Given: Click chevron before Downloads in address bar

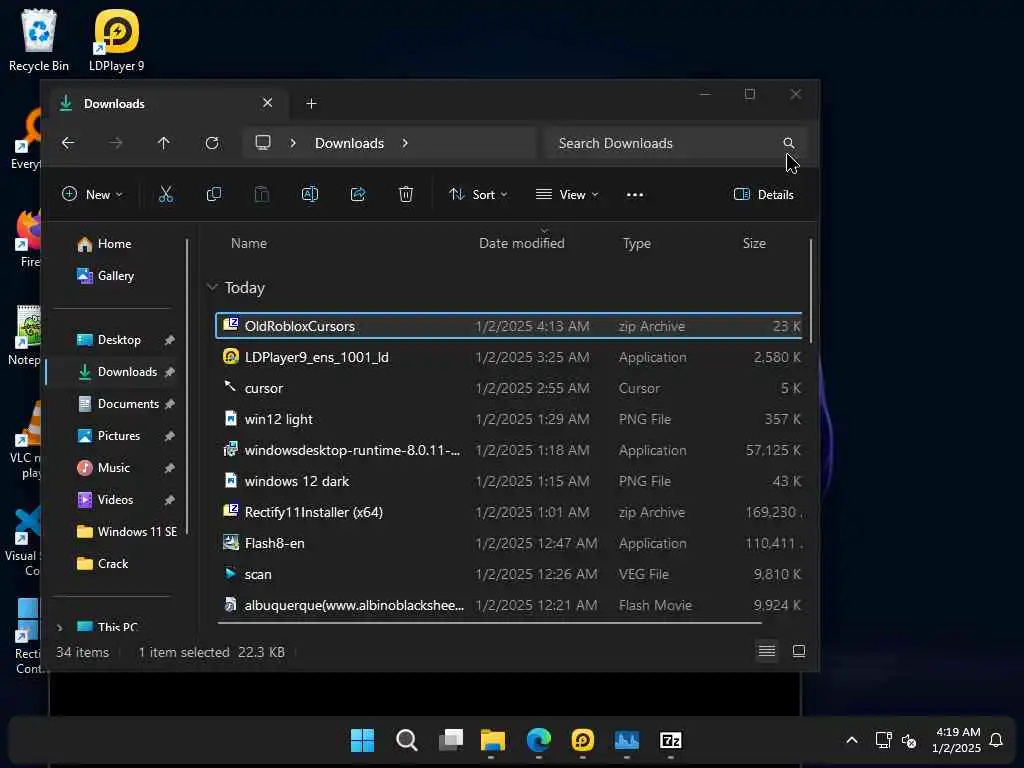Looking at the screenshot, I should (x=293, y=143).
